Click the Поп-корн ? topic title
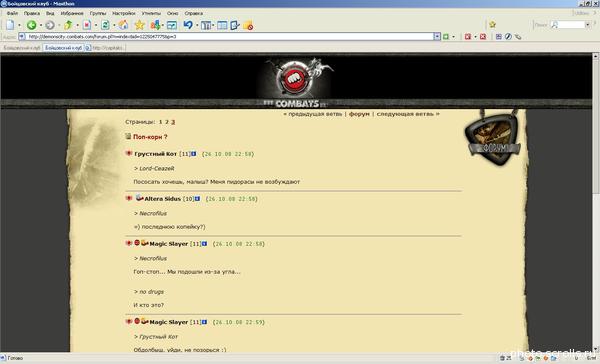 coord(150,137)
